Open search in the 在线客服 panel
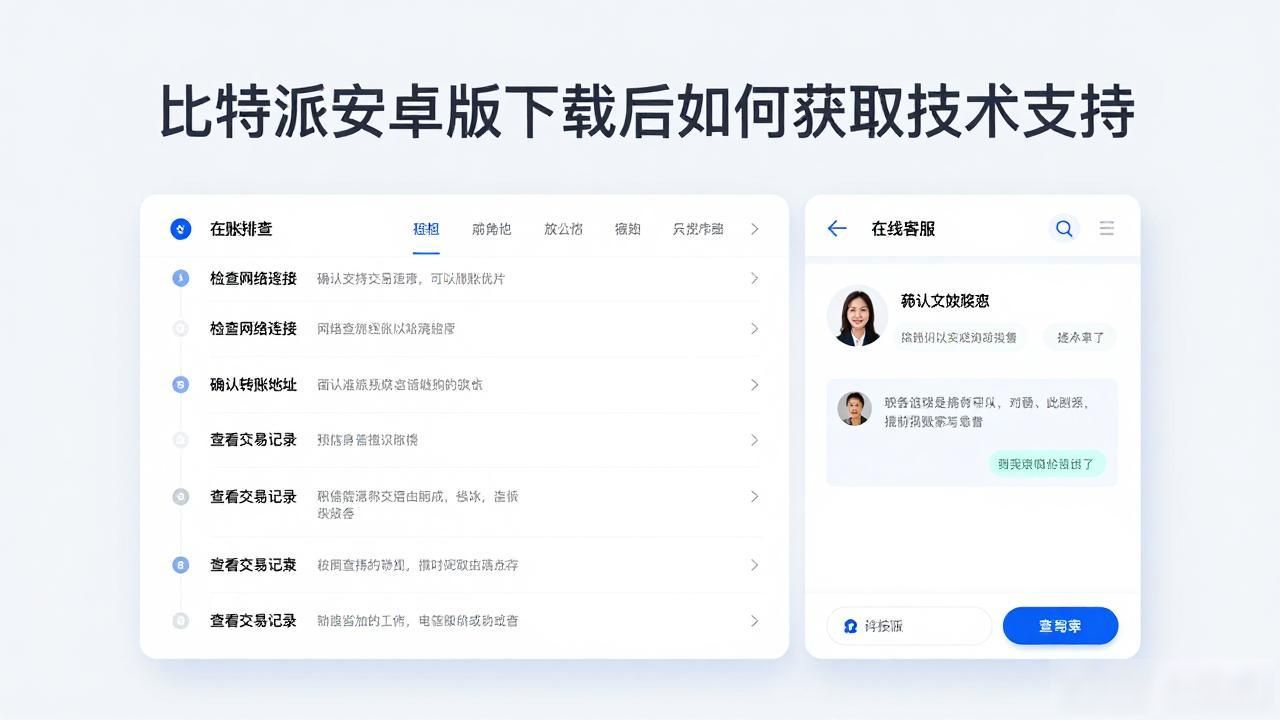 1064,229
